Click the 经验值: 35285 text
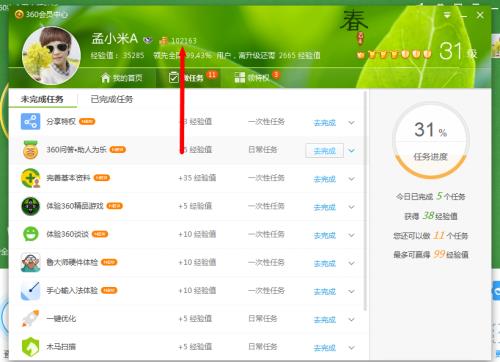 point(117,55)
